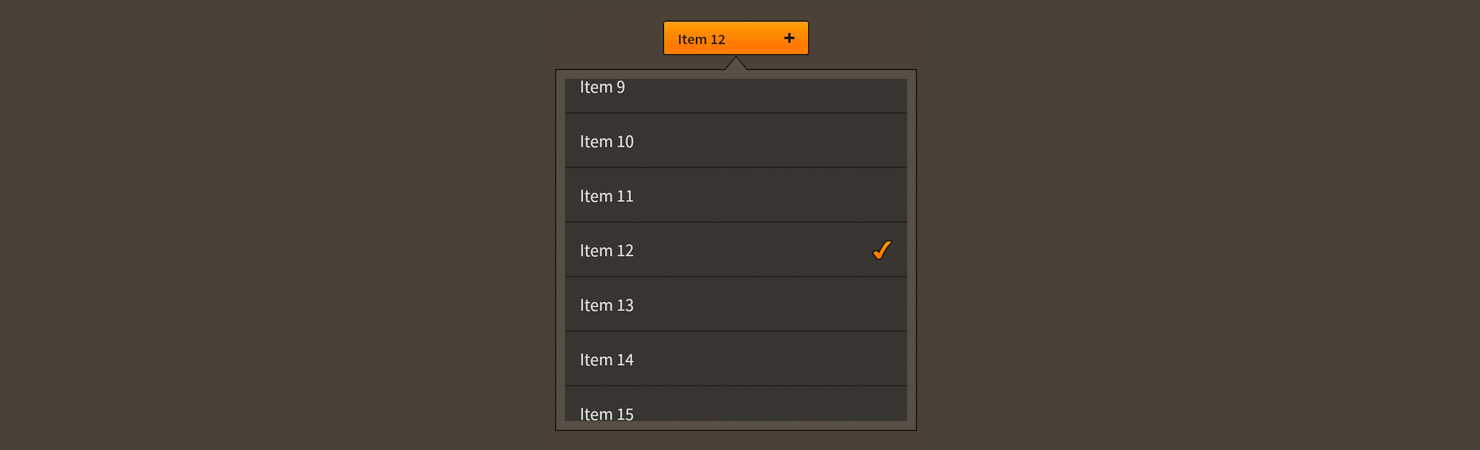Click the dropdown popup's bottom border frame
1480x450 pixels.
click(x=736, y=426)
